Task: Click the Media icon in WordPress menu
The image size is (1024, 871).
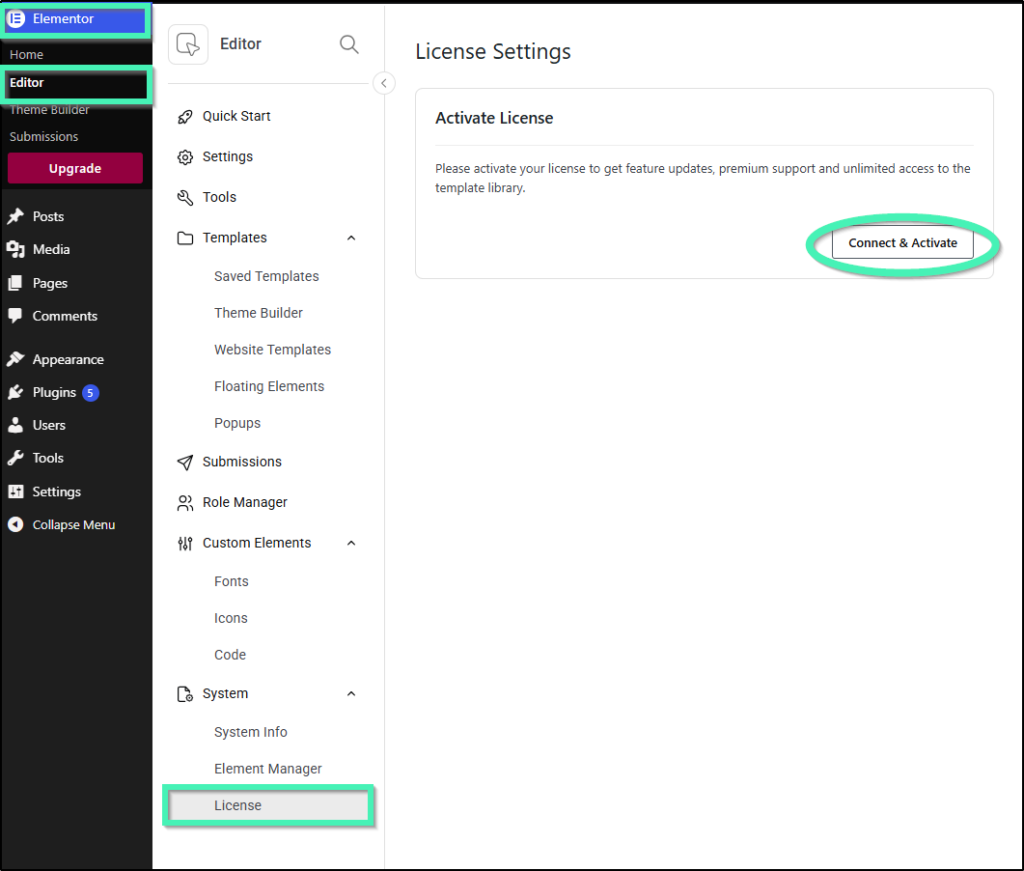Action: coord(16,249)
